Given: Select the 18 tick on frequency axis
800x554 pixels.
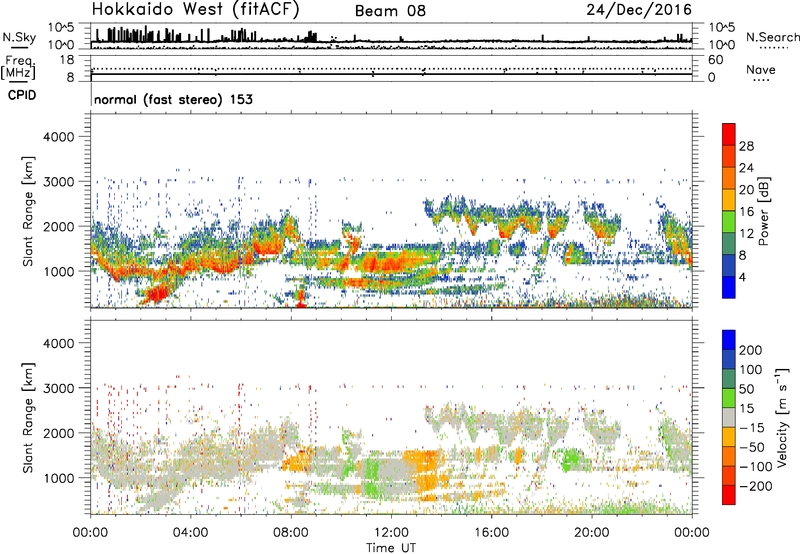Looking at the screenshot, I should coord(67,60).
